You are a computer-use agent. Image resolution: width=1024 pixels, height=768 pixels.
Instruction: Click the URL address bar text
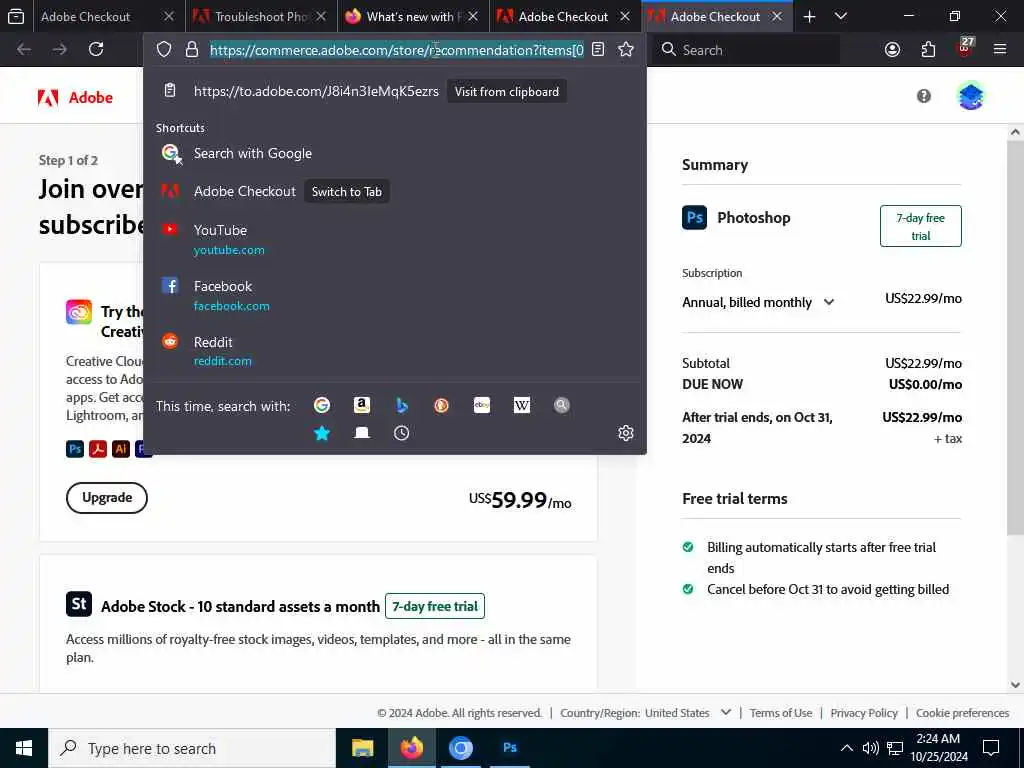pos(396,50)
